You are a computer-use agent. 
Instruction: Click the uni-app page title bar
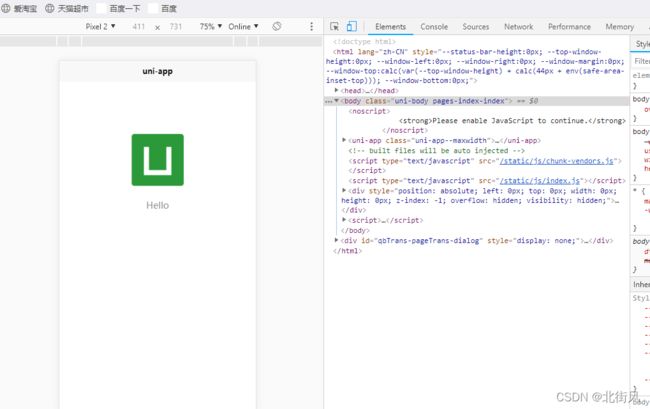pos(158,71)
